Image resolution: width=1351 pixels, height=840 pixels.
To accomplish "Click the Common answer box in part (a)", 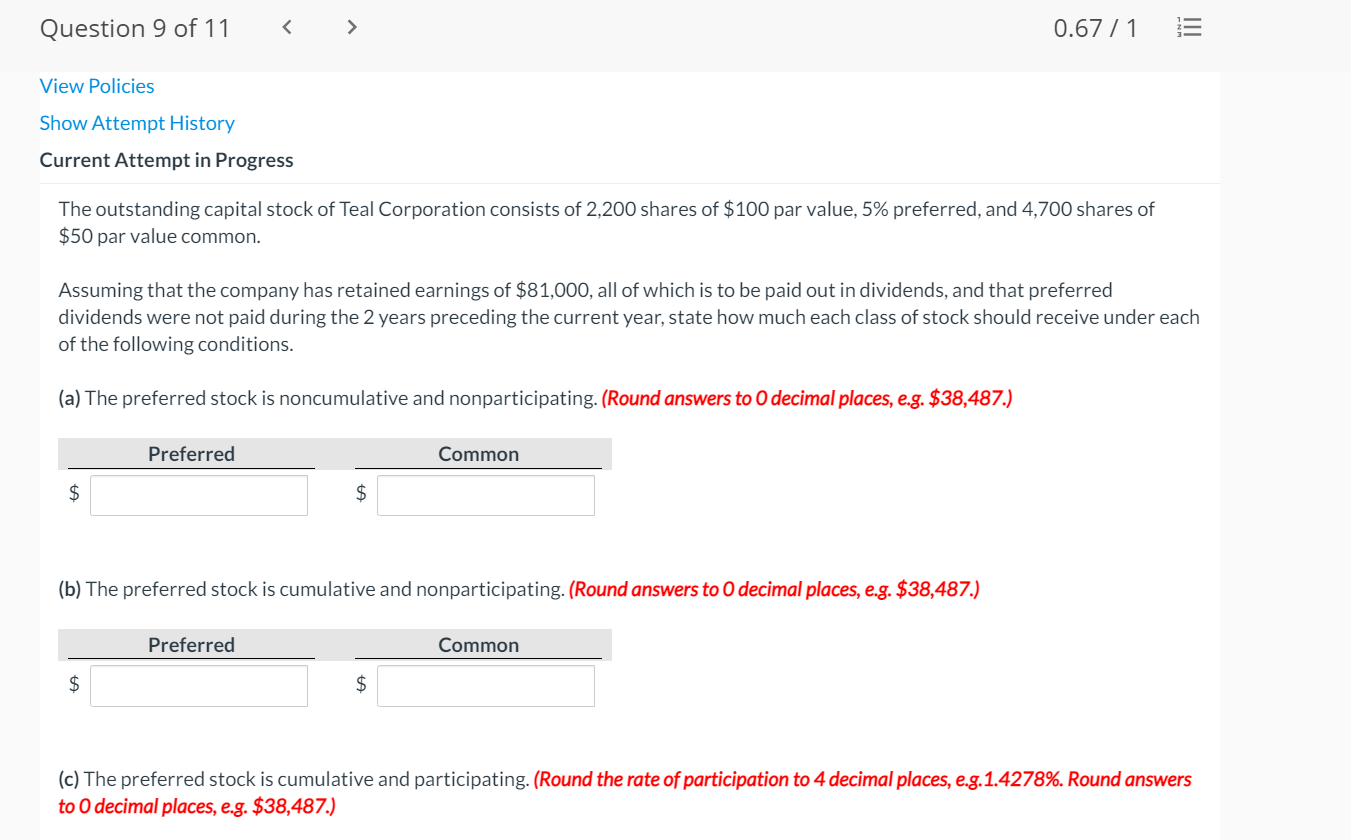I will pos(485,494).
